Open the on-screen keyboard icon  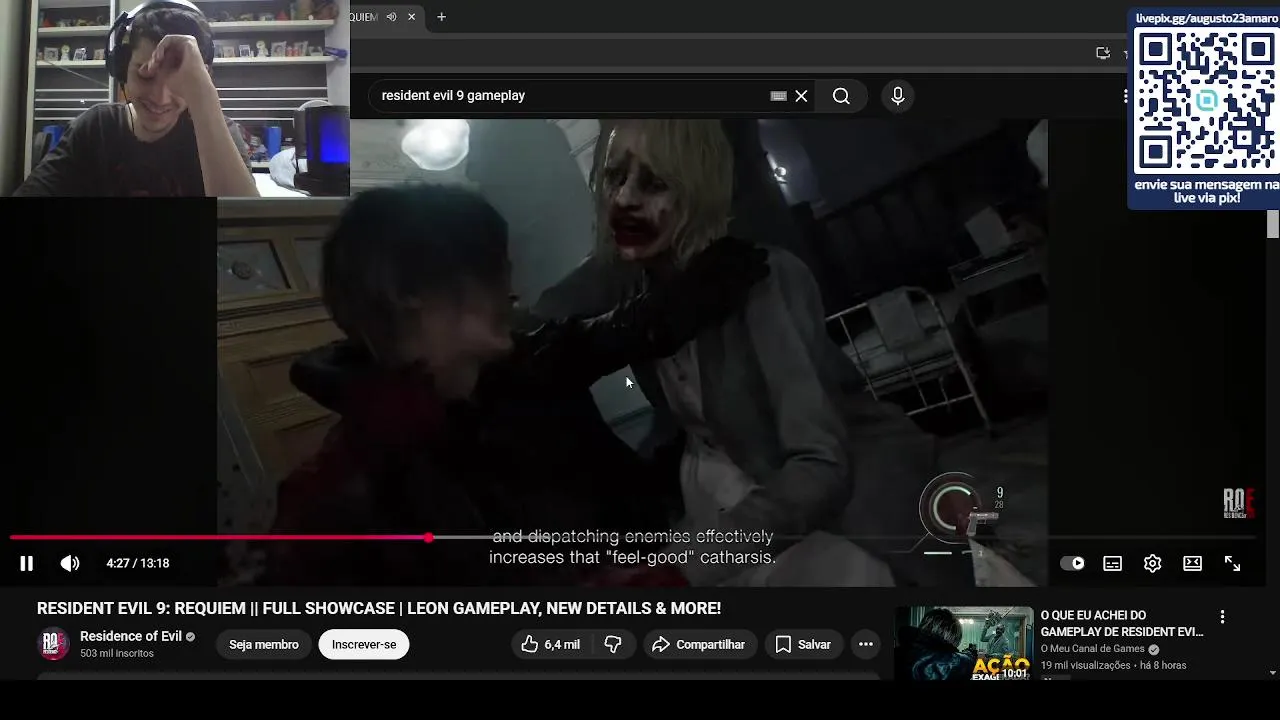point(779,96)
